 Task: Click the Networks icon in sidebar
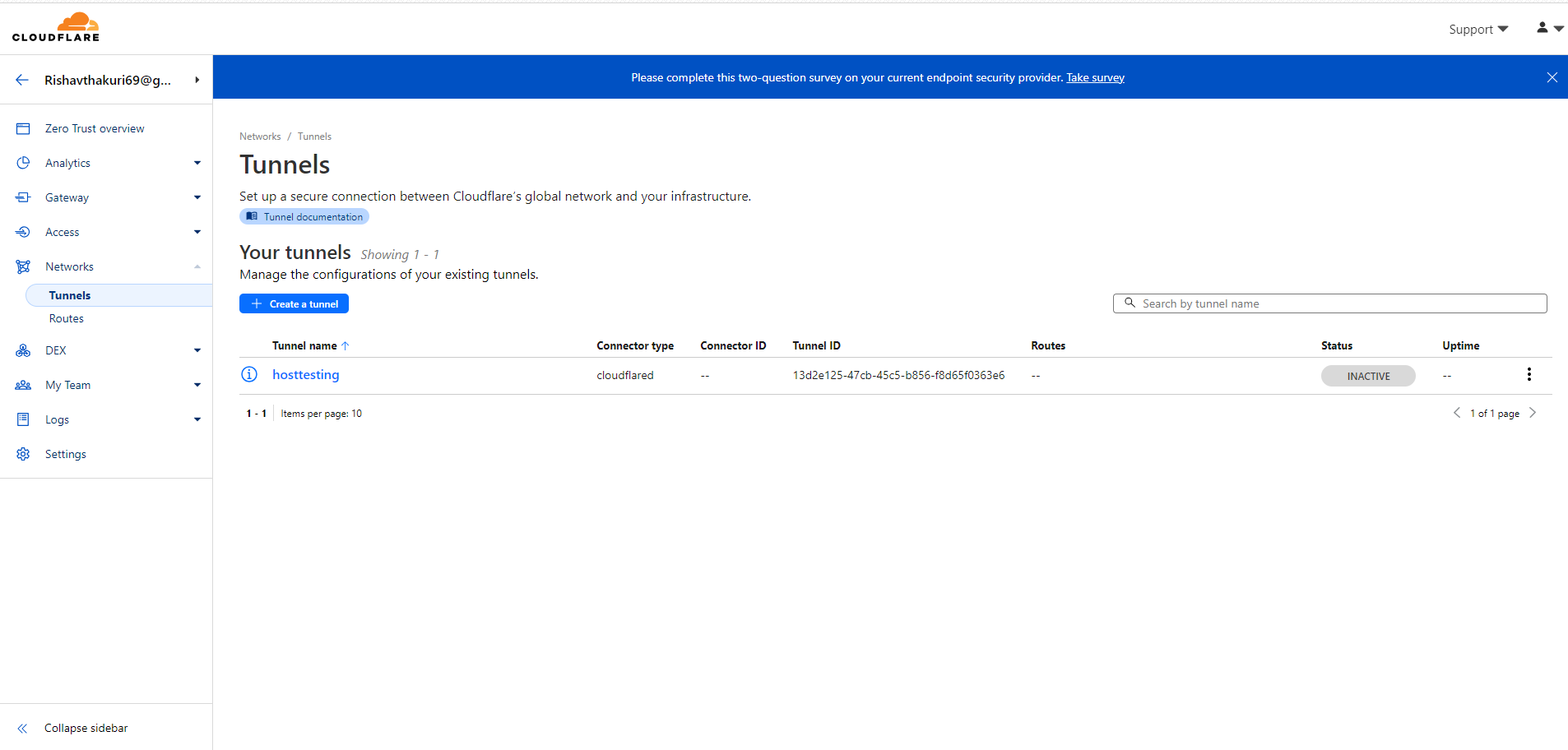pyautogui.click(x=23, y=266)
